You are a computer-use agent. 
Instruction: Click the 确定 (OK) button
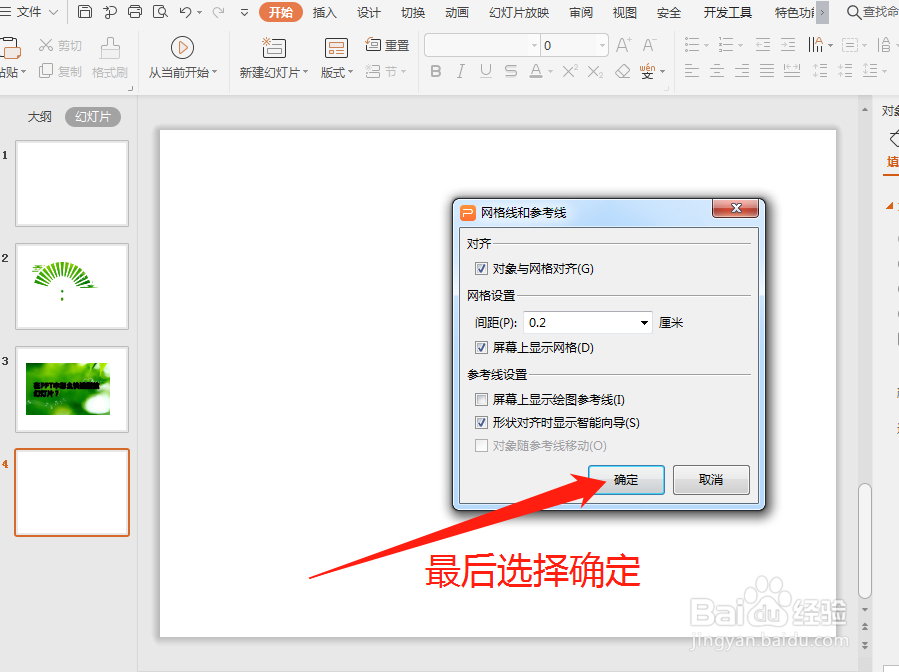[x=626, y=480]
